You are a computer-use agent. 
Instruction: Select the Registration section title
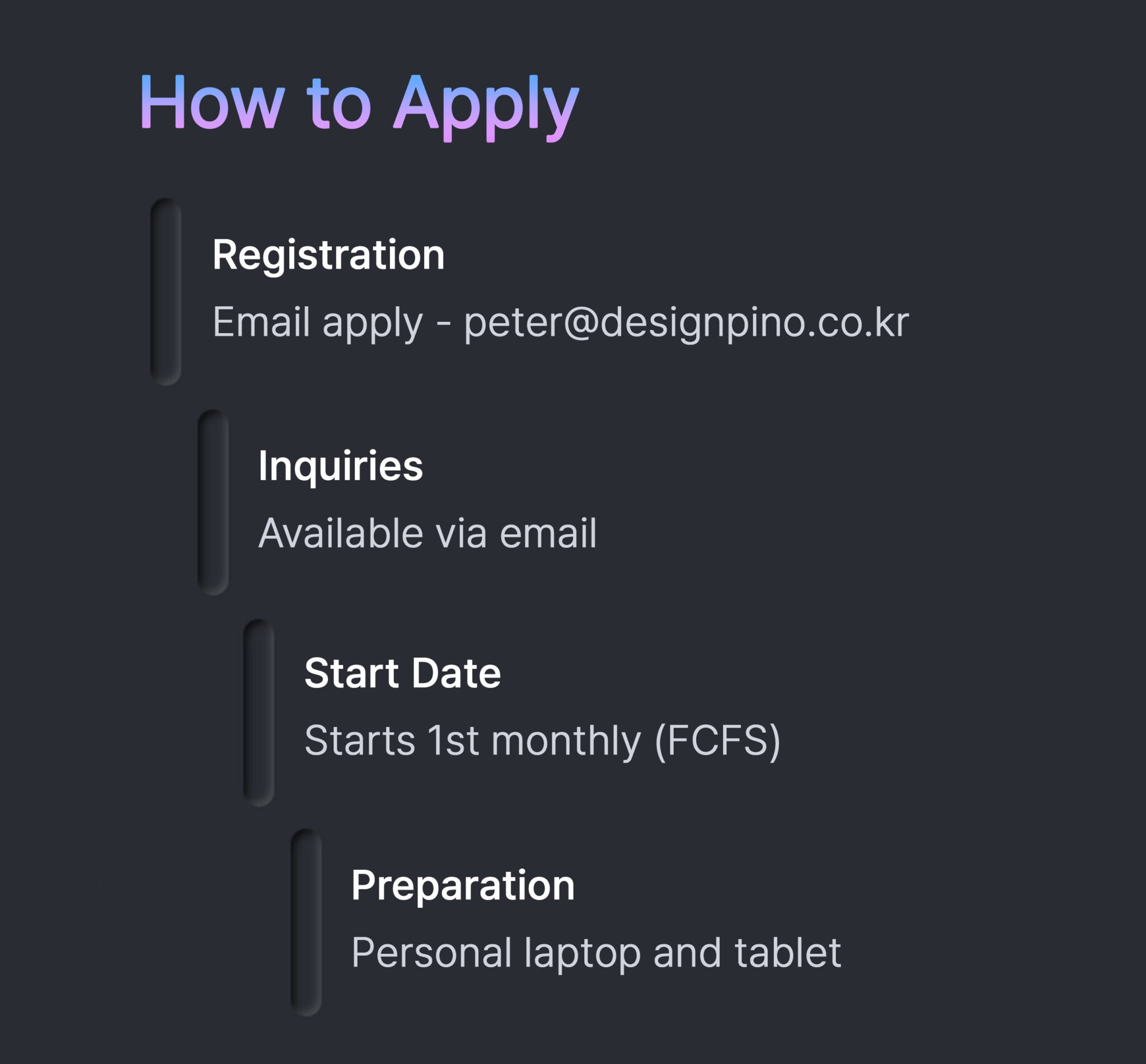click(x=328, y=255)
